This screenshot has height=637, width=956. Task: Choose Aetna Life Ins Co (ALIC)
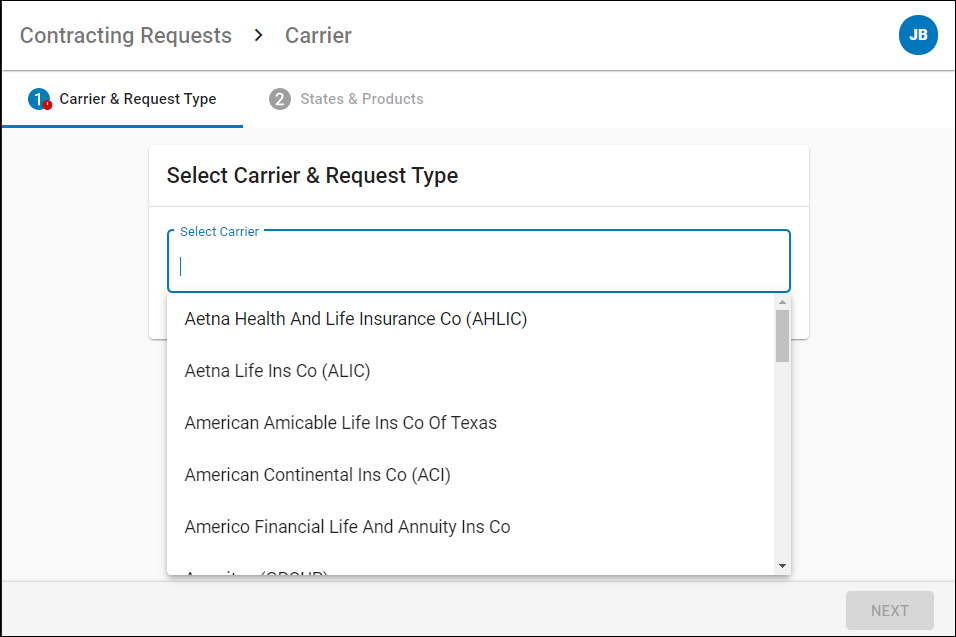tap(470, 371)
